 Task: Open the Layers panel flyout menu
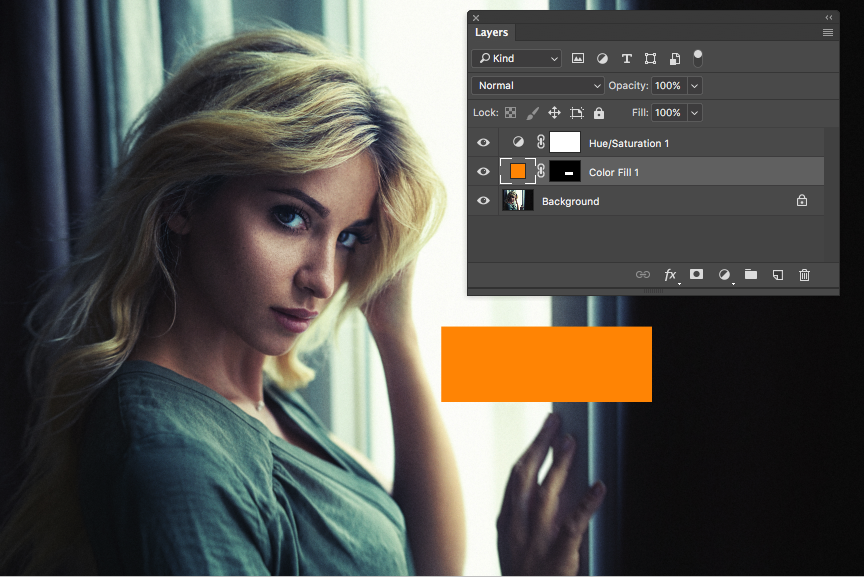pos(828,31)
